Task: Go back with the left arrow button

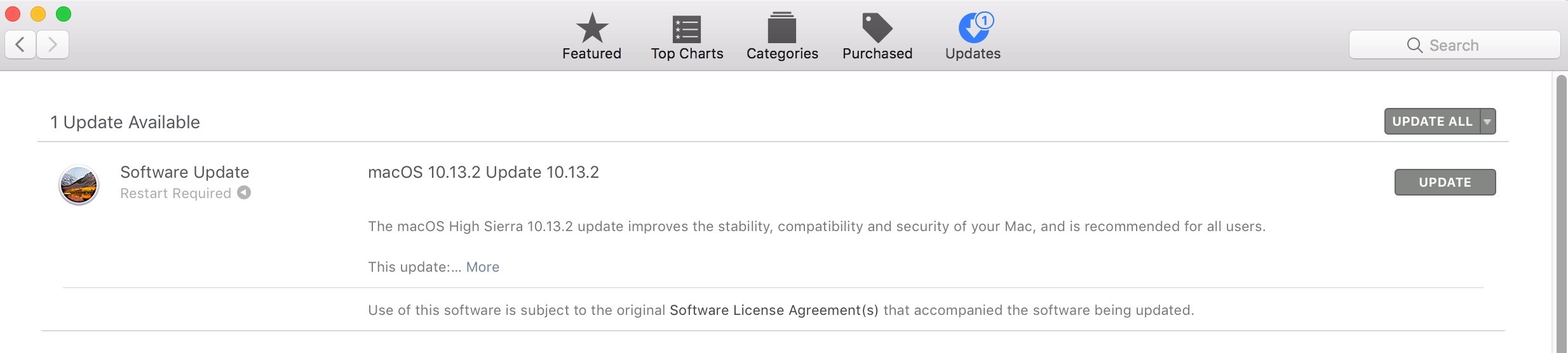Action: 20,44
